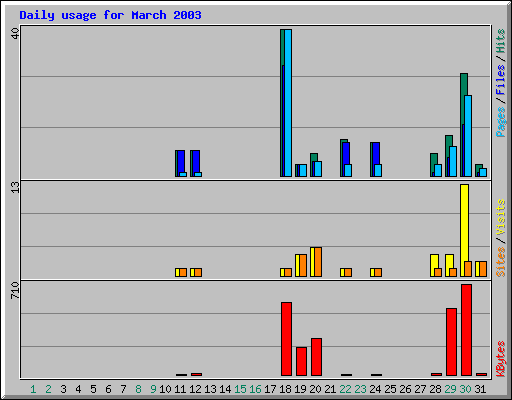Image resolution: width=512 pixels, height=400 pixels.
Task: Click the orange Sites bar for day 19
Action: 303,266
